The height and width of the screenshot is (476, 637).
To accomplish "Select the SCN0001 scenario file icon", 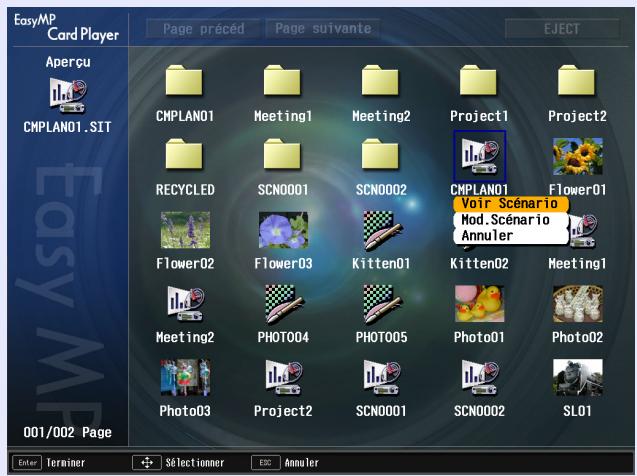I will 382,378.
